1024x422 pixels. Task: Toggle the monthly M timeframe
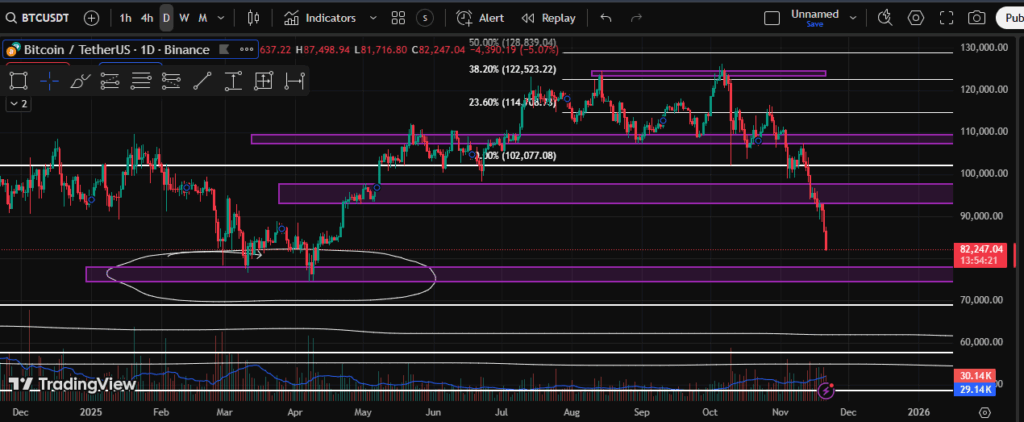203,18
